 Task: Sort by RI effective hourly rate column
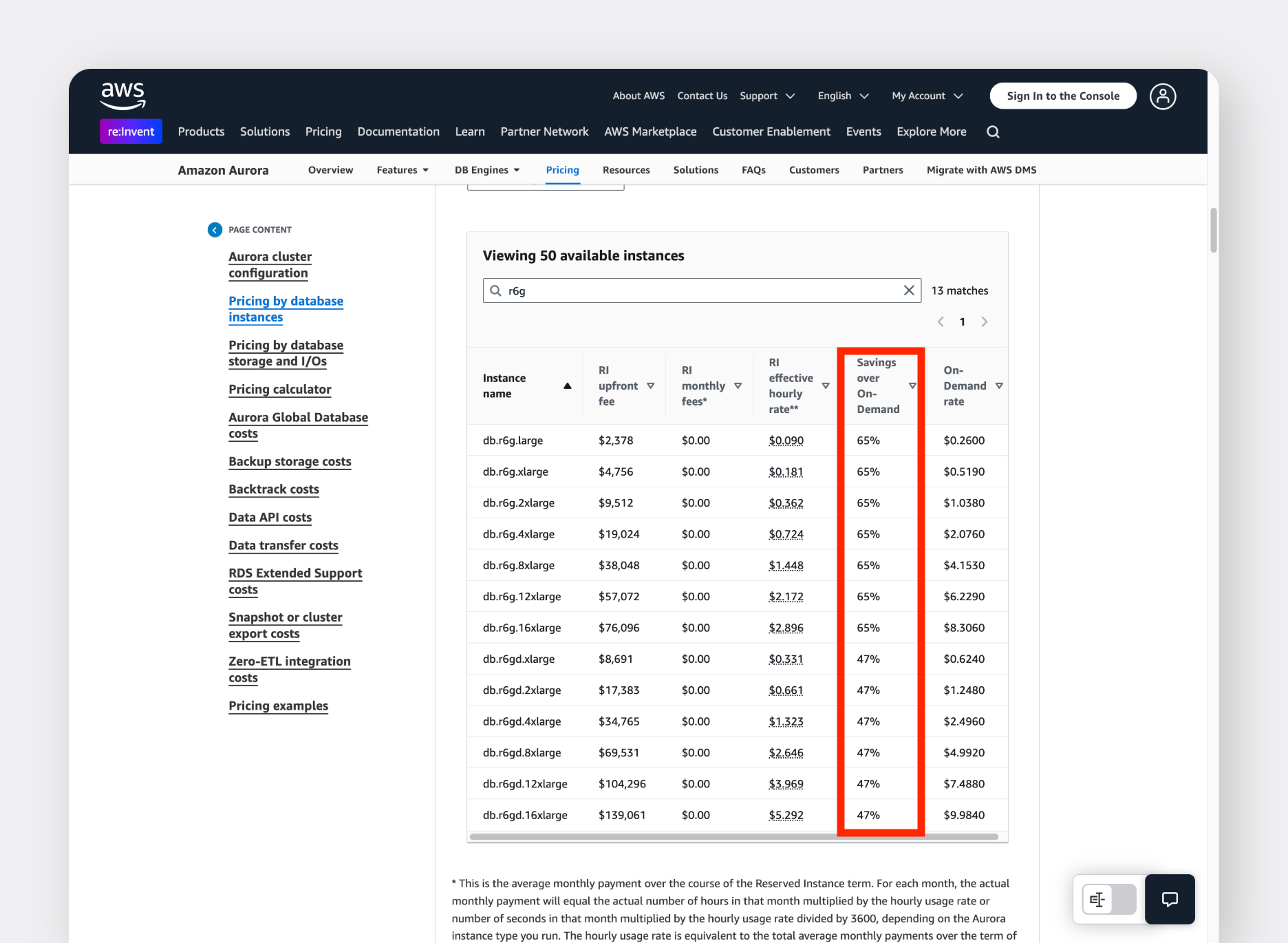click(826, 386)
